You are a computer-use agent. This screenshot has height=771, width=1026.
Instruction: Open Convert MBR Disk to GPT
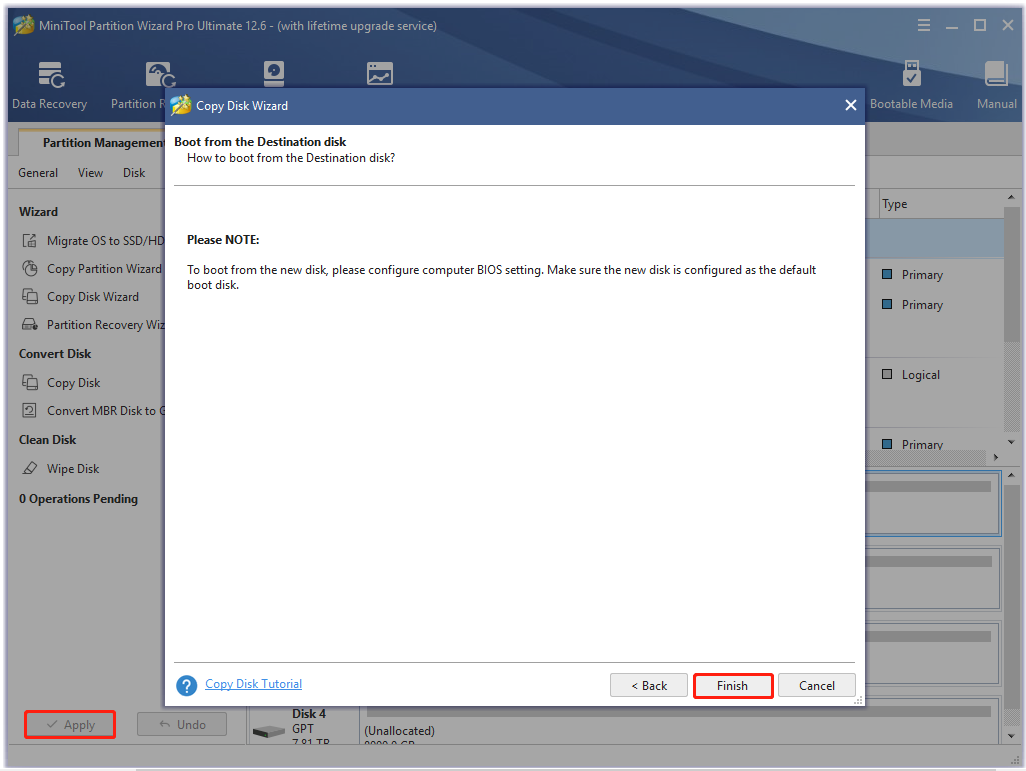[x=101, y=410]
